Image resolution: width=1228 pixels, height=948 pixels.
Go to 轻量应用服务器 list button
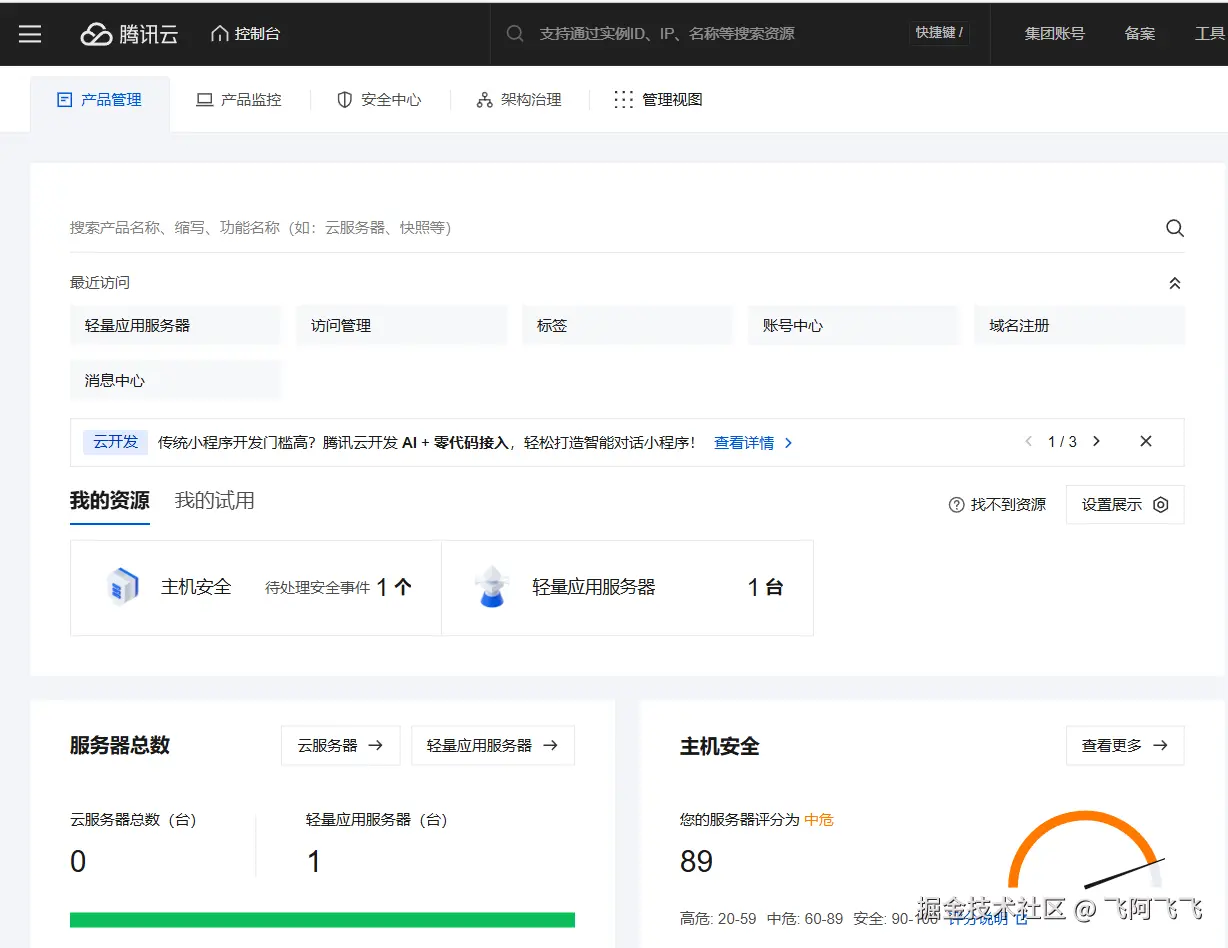[493, 746]
